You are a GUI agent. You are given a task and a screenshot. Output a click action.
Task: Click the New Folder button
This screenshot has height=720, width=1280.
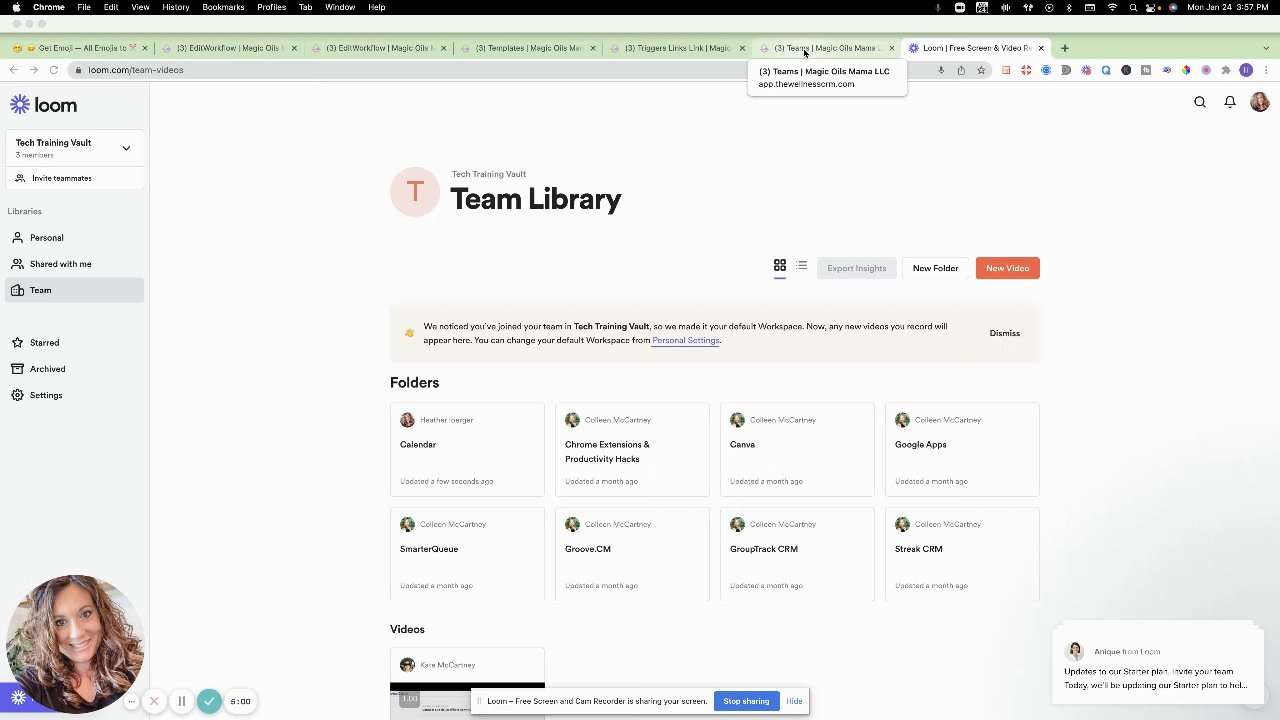pyautogui.click(x=935, y=268)
